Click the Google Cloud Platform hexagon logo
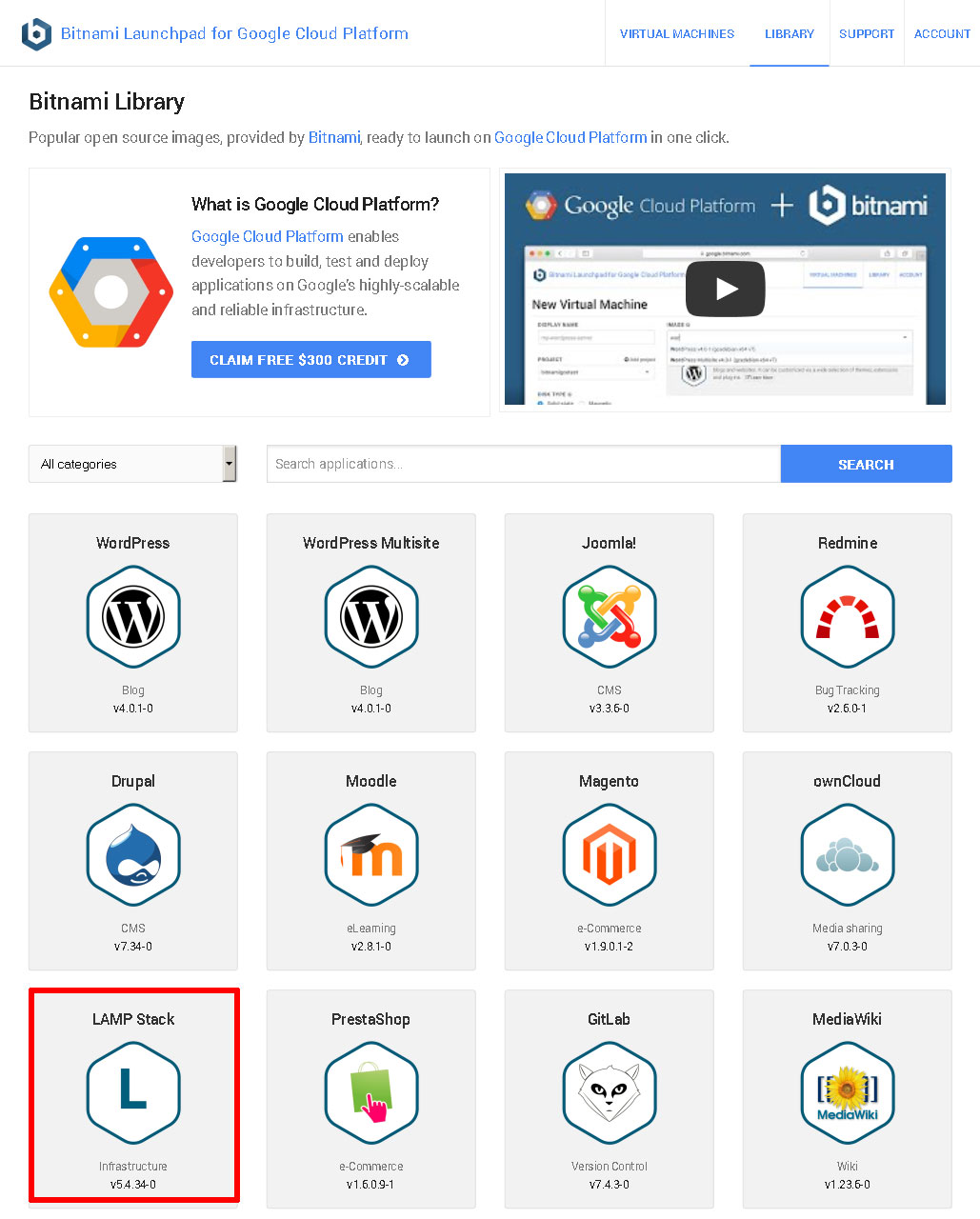Viewport: 980px width, 1219px height. (x=111, y=292)
